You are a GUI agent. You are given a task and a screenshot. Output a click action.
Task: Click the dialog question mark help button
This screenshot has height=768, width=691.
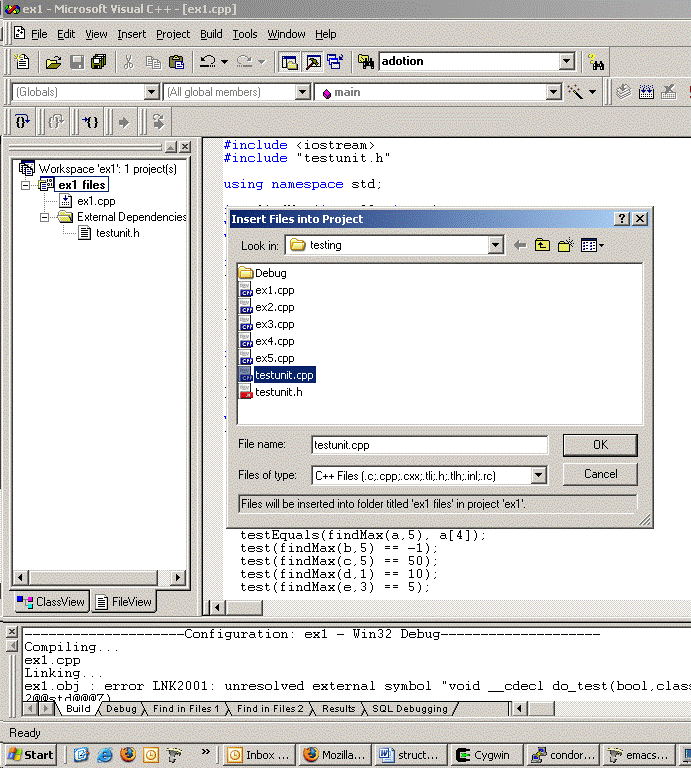click(621, 218)
